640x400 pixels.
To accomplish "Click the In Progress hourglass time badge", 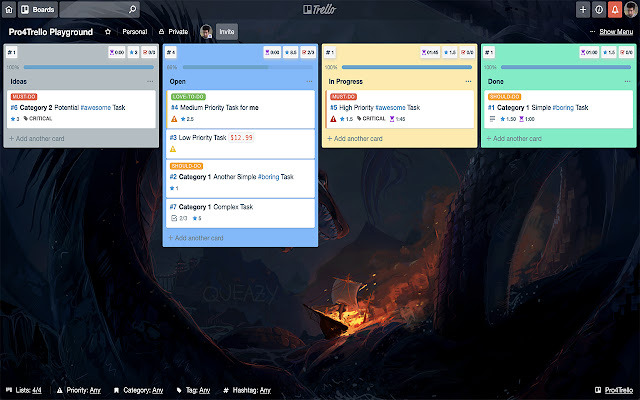I will (430, 52).
